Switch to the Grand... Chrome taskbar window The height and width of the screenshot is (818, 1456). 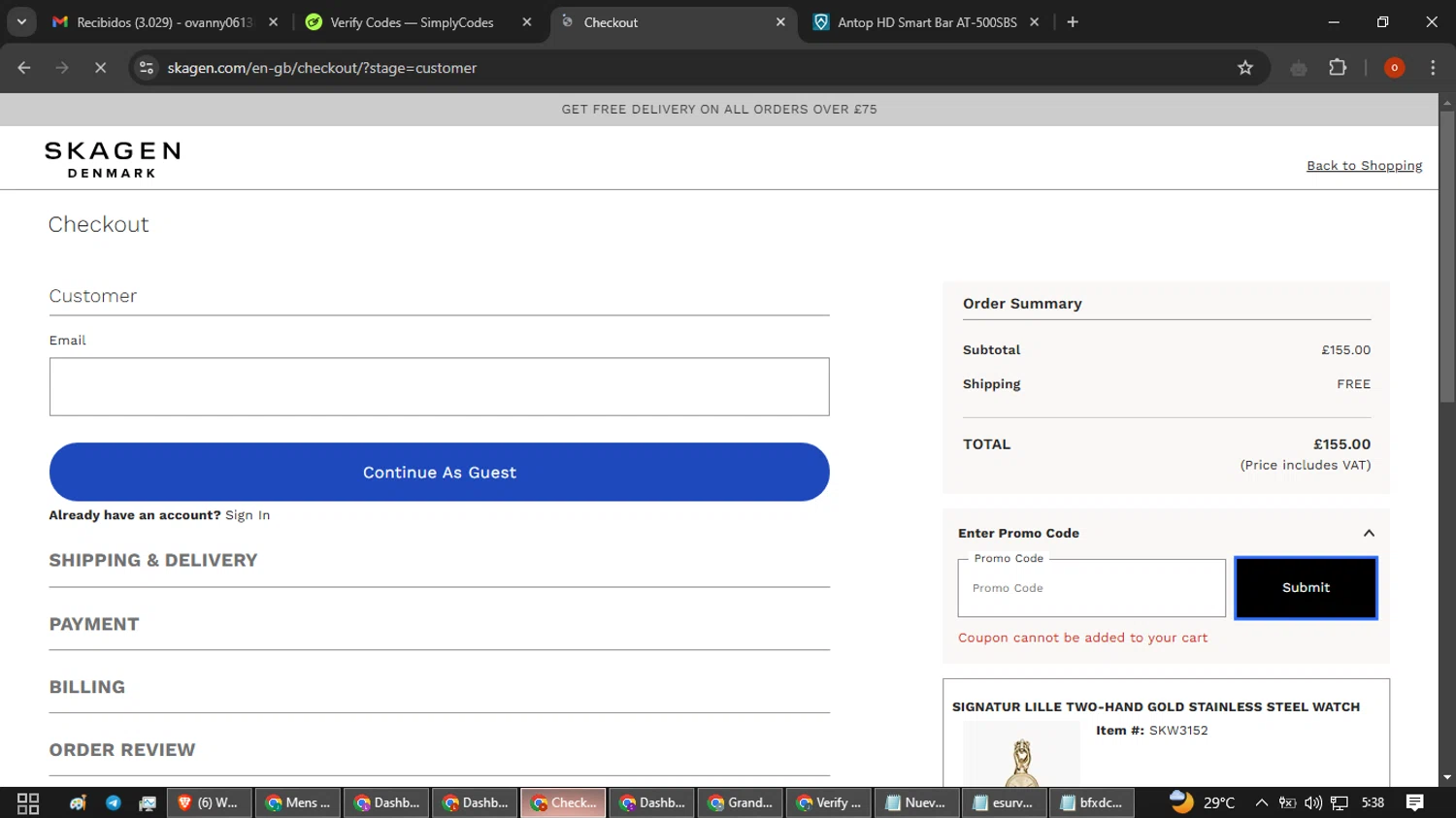pos(740,802)
